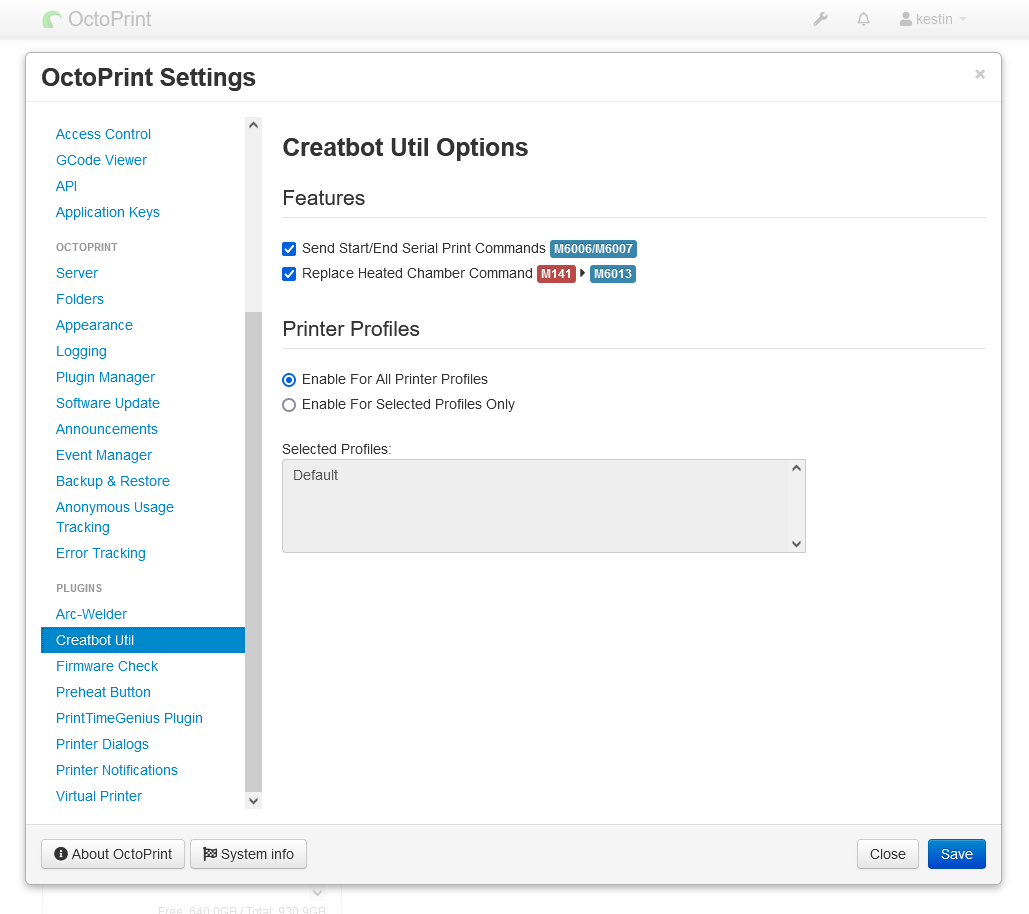This screenshot has width=1029, height=914.
Task: Click sidebar scroll down arrow
Action: (253, 800)
